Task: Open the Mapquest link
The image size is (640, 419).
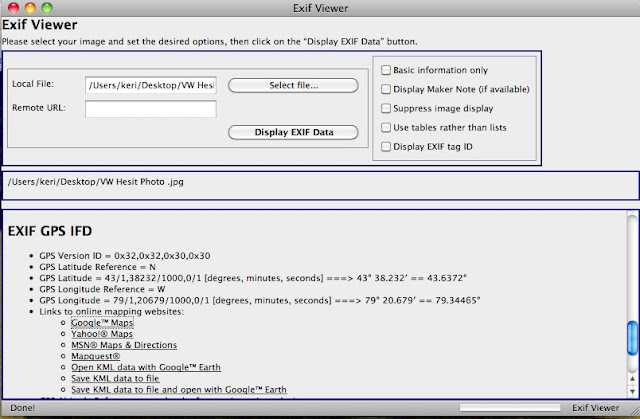Action: [96, 356]
